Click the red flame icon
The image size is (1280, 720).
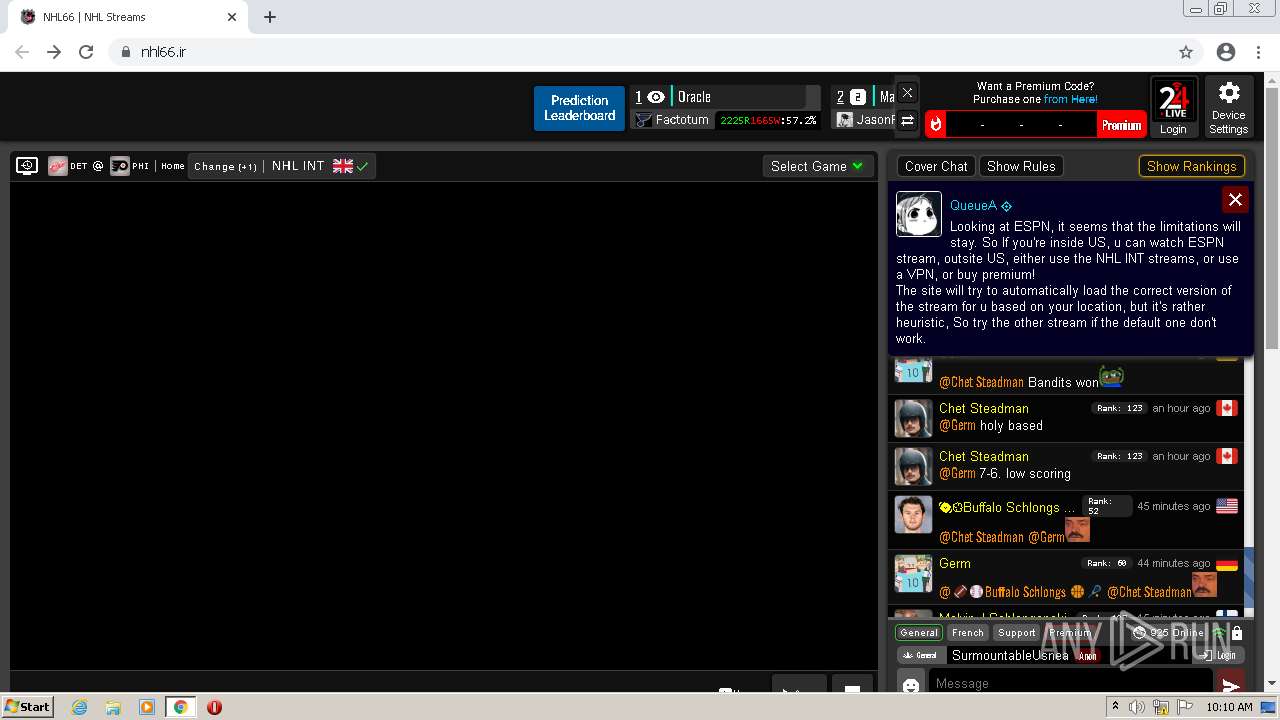coord(936,125)
